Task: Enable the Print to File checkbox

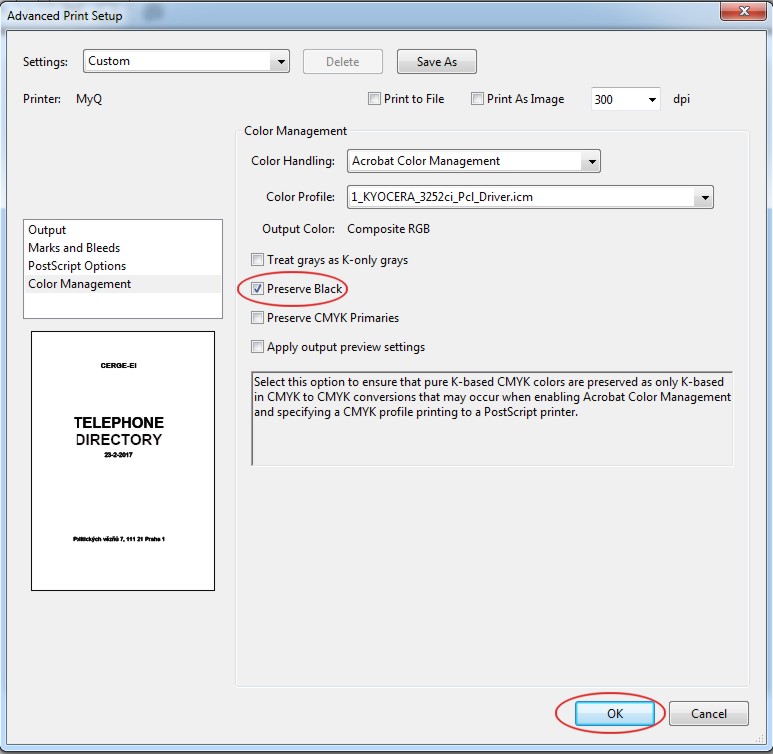Action: click(374, 99)
